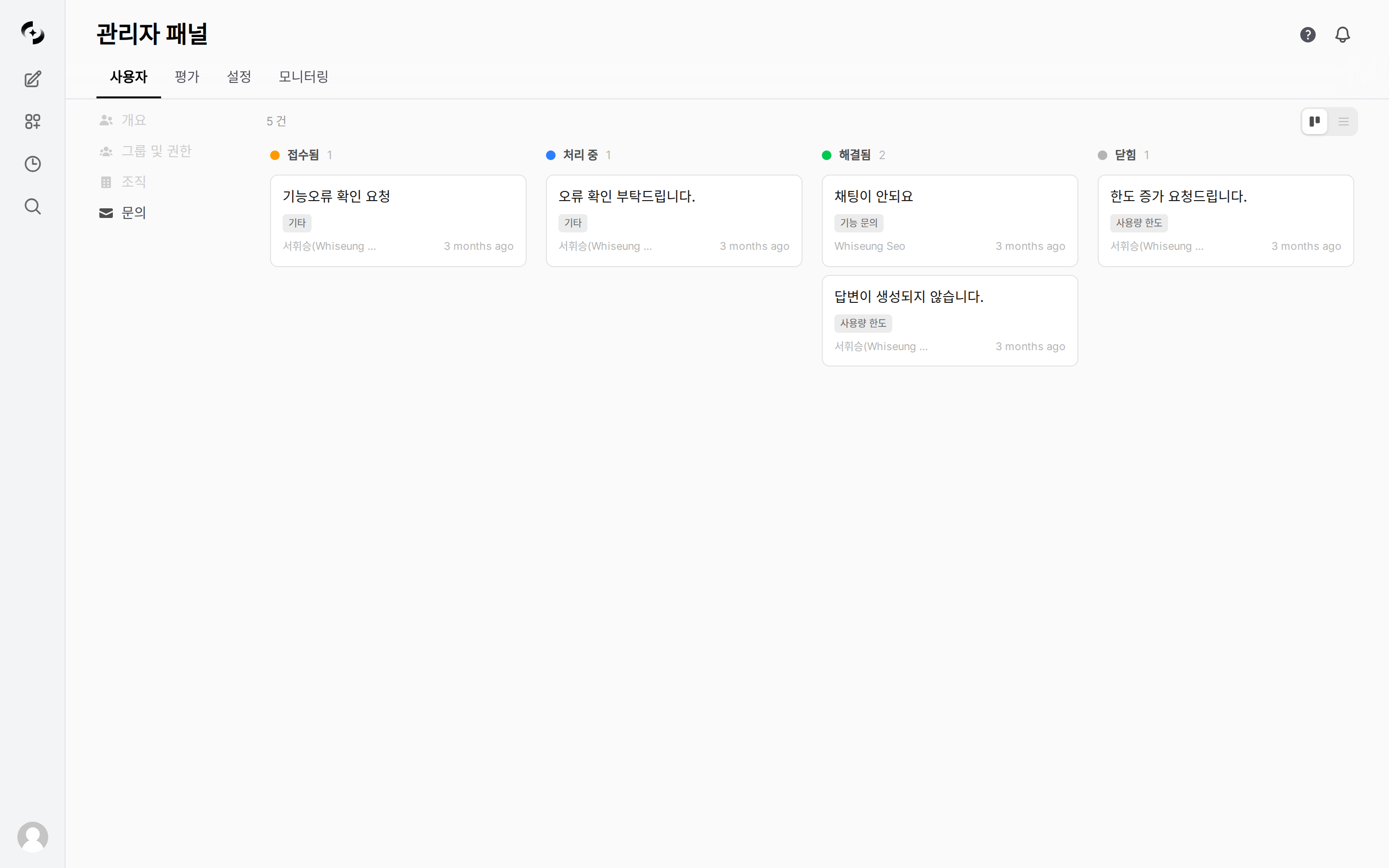
Task: Open the 한도 증가 요청드립니다. card
Action: coord(1226,220)
